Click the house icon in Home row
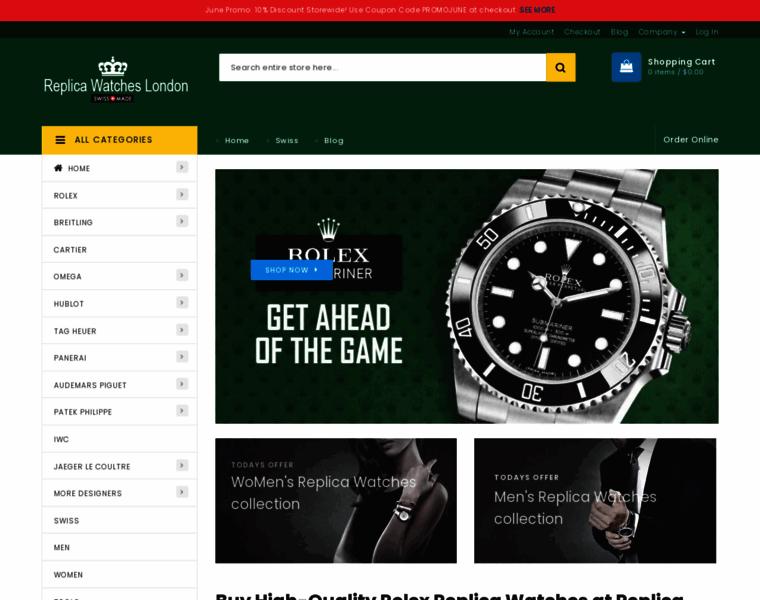Image resolution: width=760 pixels, height=600 pixels. [58, 168]
